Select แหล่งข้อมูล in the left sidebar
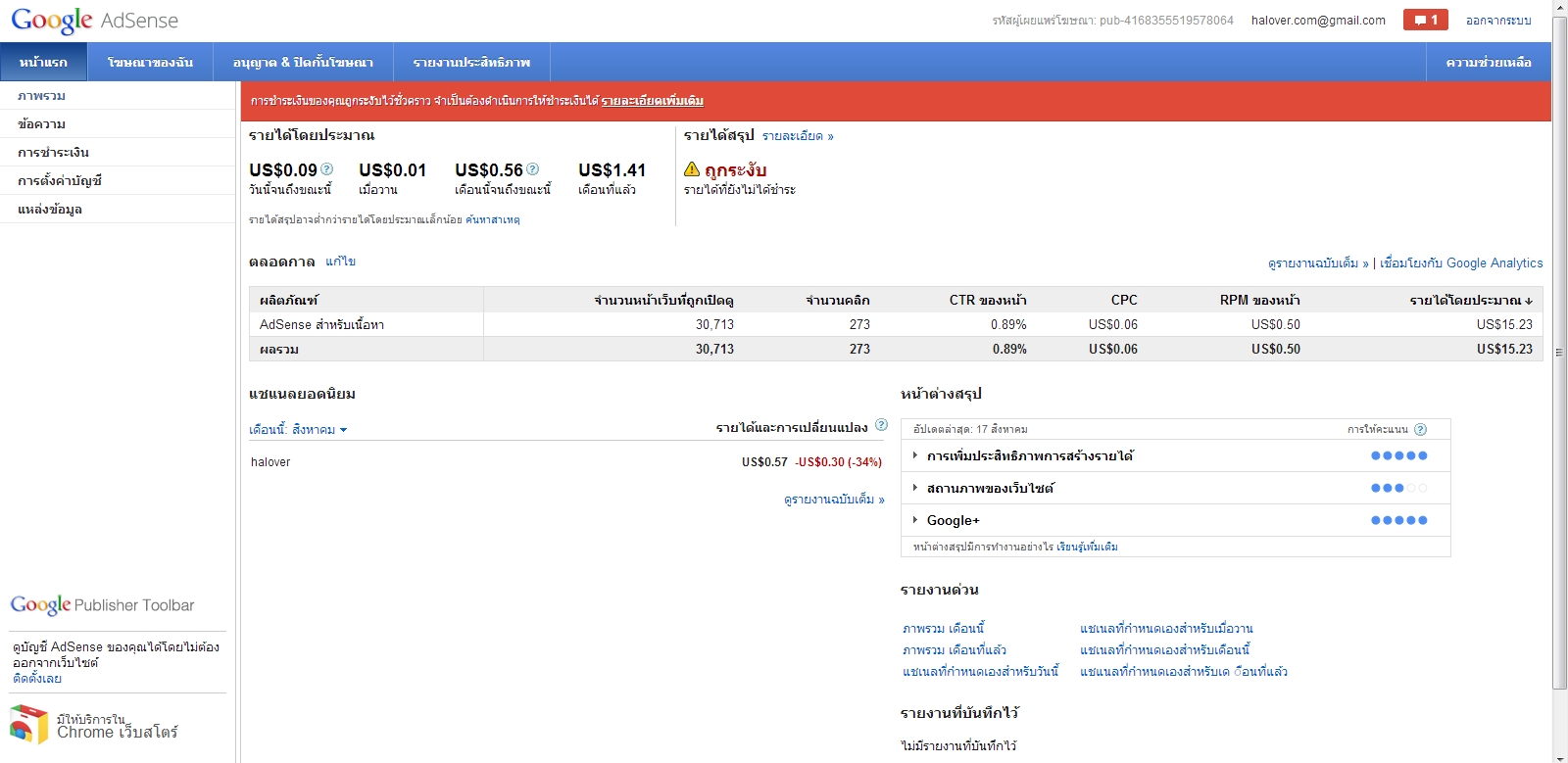 point(118,210)
